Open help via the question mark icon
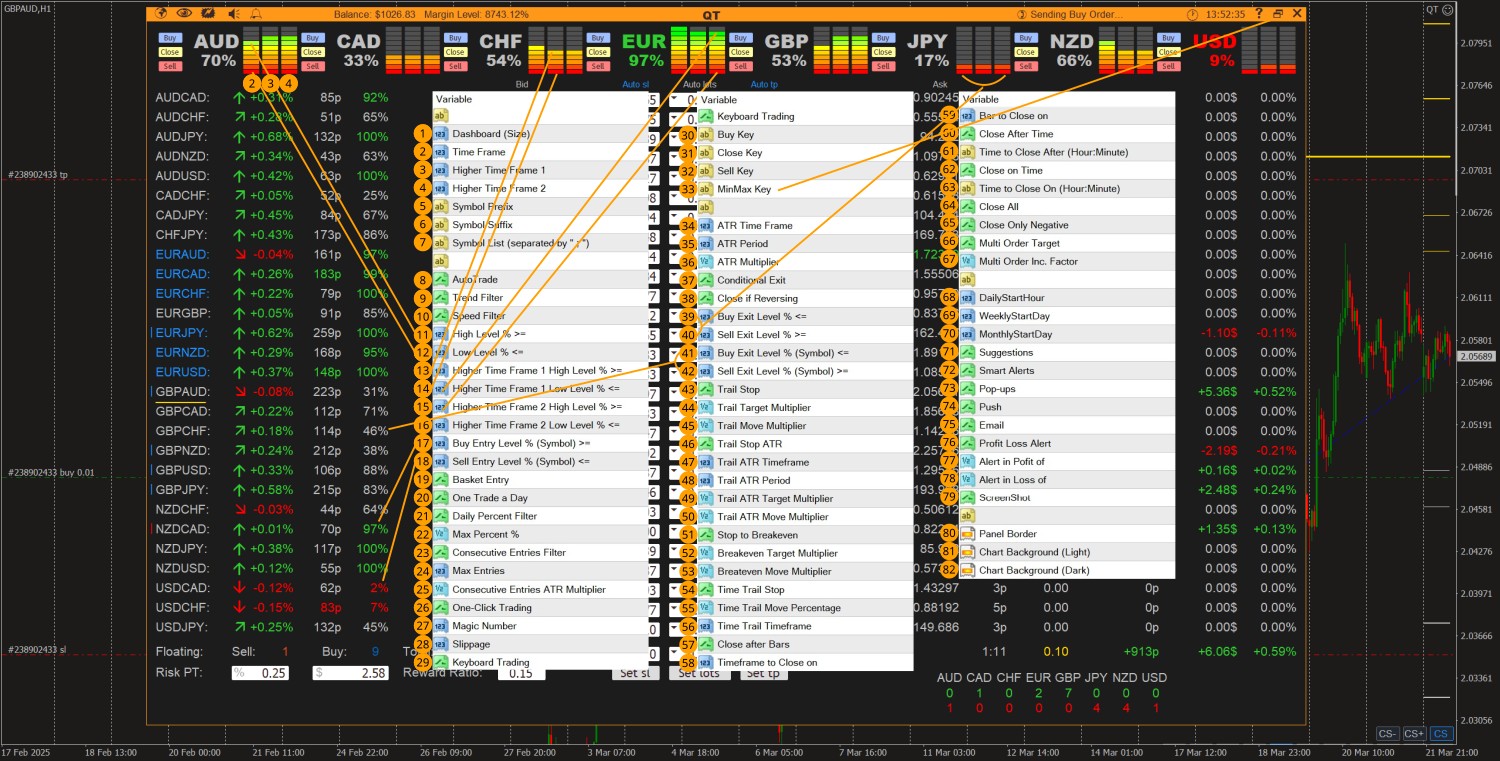Screen dimensions: 1500x761 [x=1259, y=14]
